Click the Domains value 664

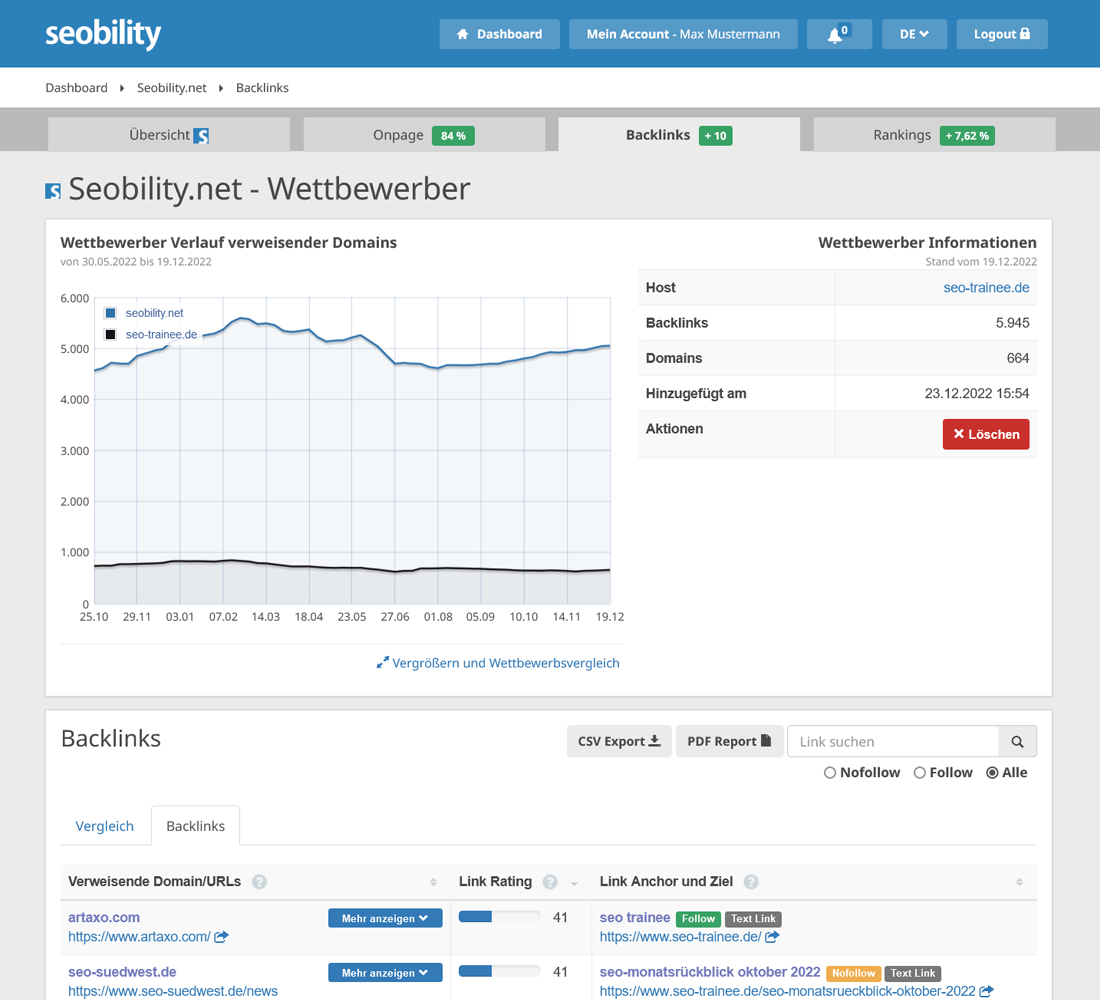[1018, 358]
